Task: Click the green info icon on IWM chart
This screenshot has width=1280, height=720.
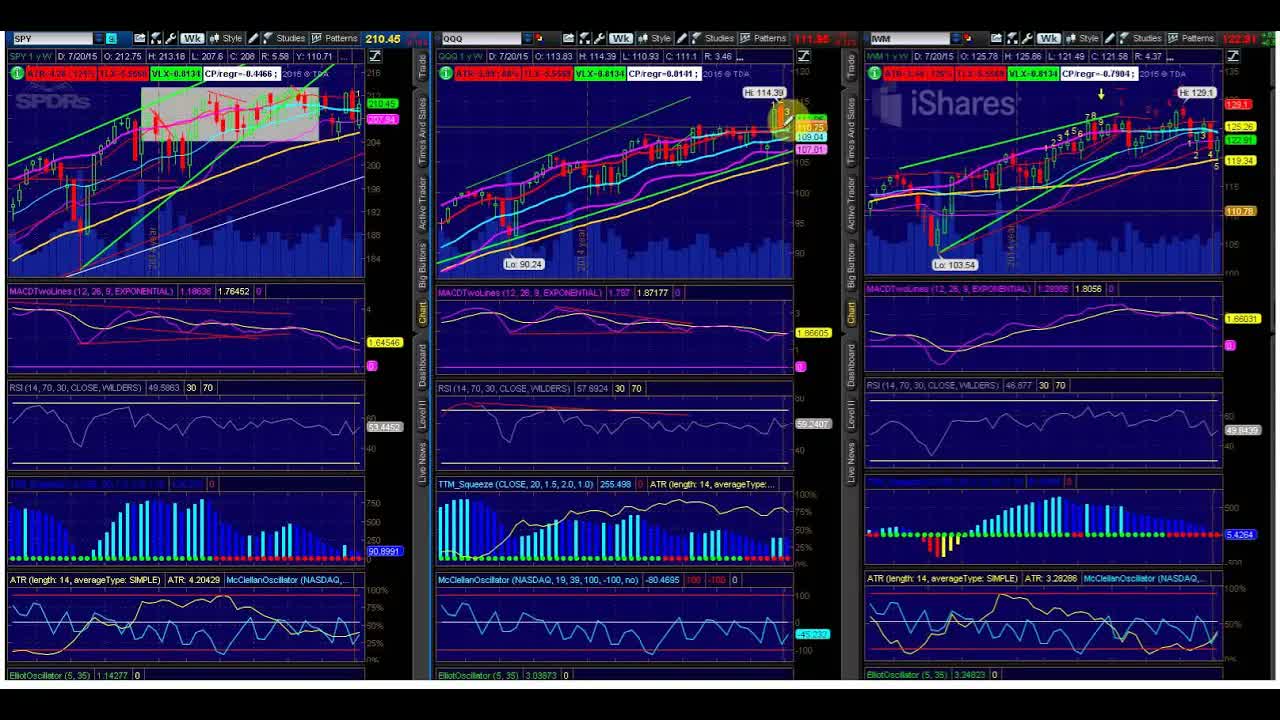Action: (x=874, y=73)
